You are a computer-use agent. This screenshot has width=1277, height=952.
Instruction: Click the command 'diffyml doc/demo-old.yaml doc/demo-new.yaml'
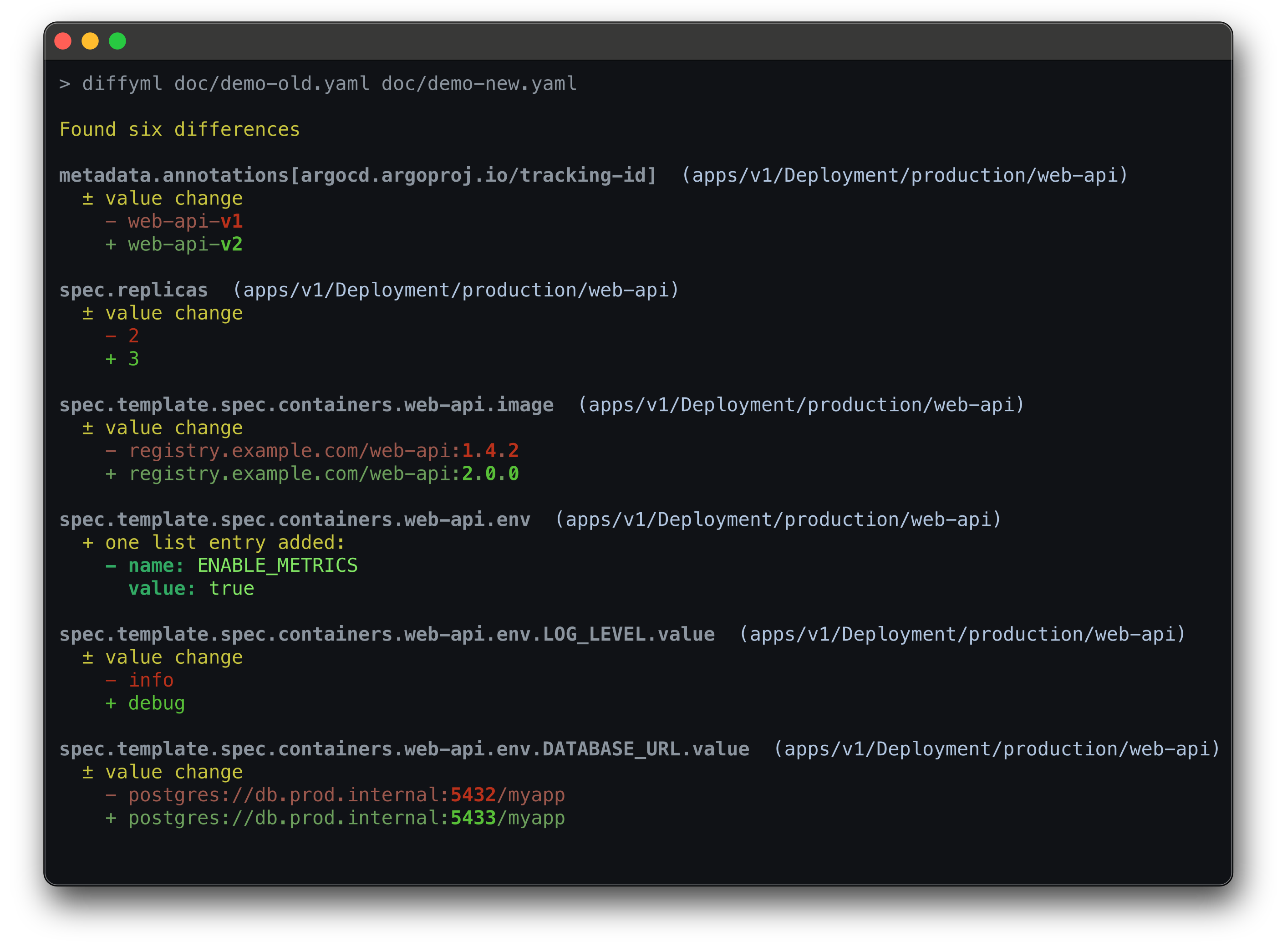(329, 84)
